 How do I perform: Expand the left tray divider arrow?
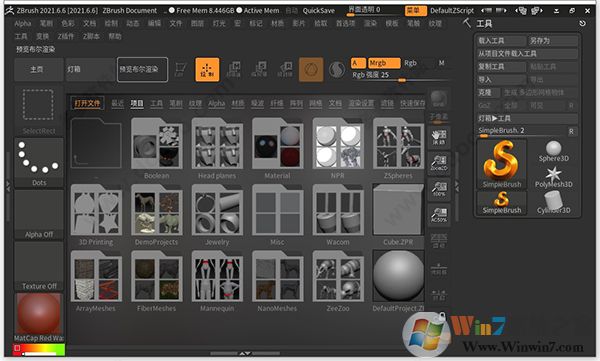(x=8, y=186)
